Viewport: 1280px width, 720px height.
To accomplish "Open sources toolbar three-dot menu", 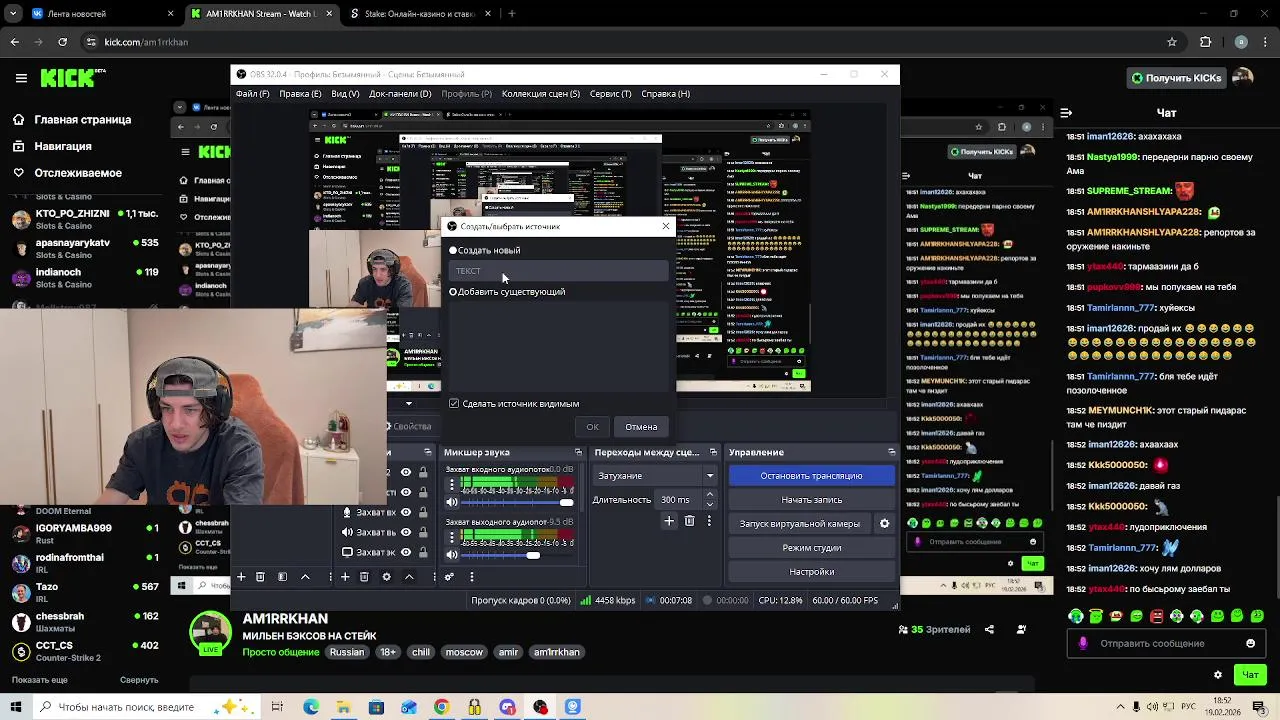I will point(432,577).
